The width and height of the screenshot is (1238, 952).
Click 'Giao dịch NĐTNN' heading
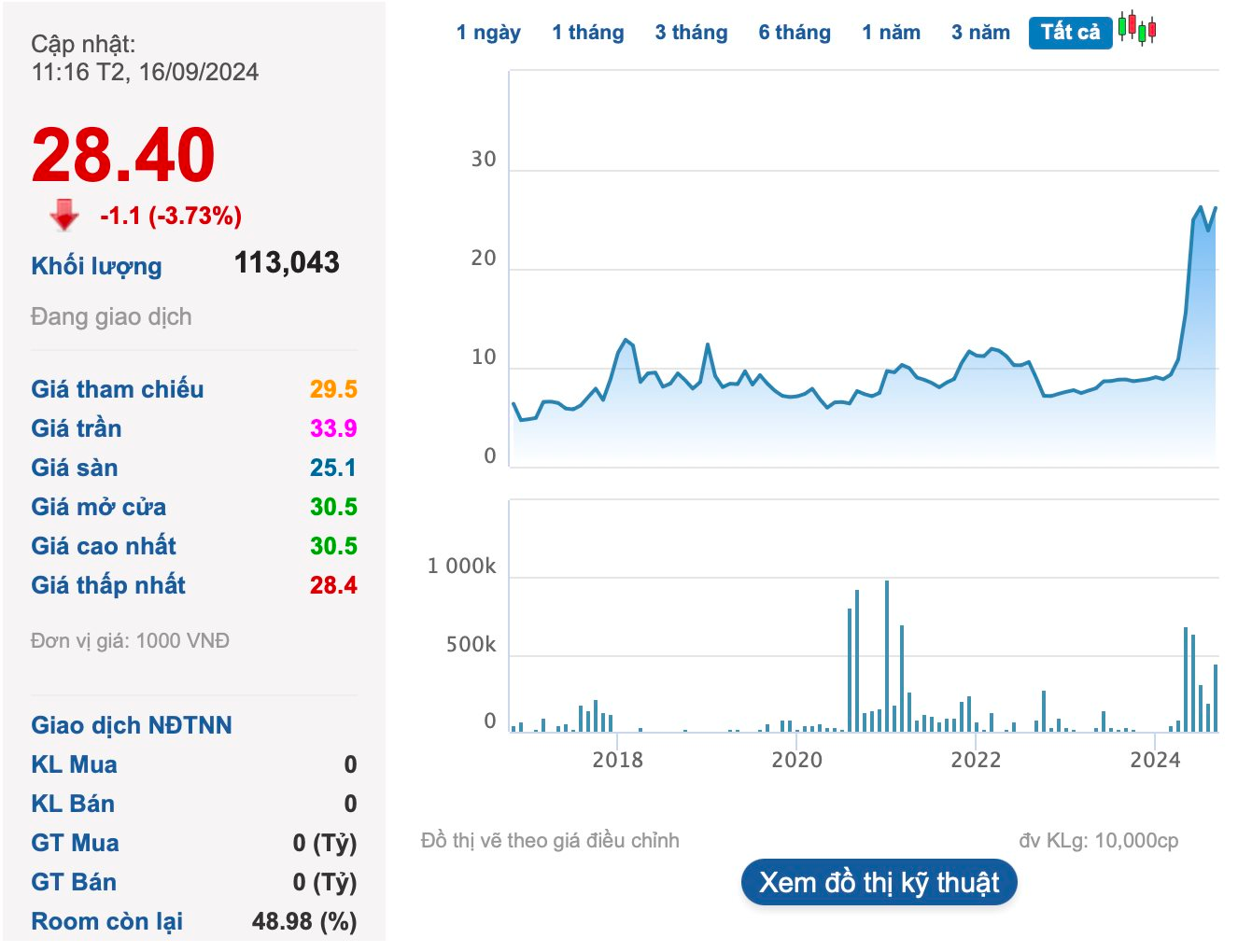132,725
